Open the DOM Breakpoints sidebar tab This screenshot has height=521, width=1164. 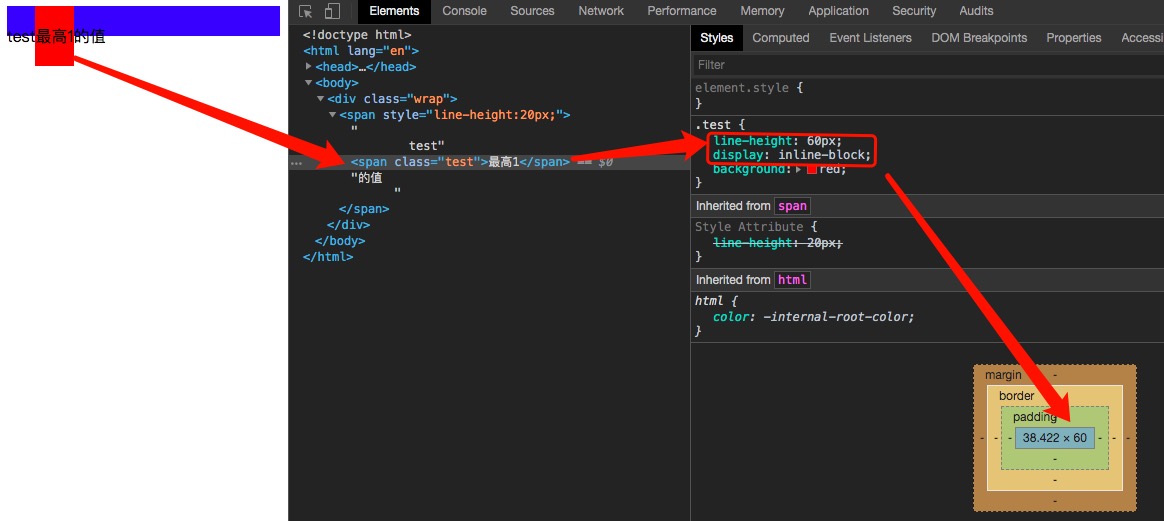click(979, 38)
